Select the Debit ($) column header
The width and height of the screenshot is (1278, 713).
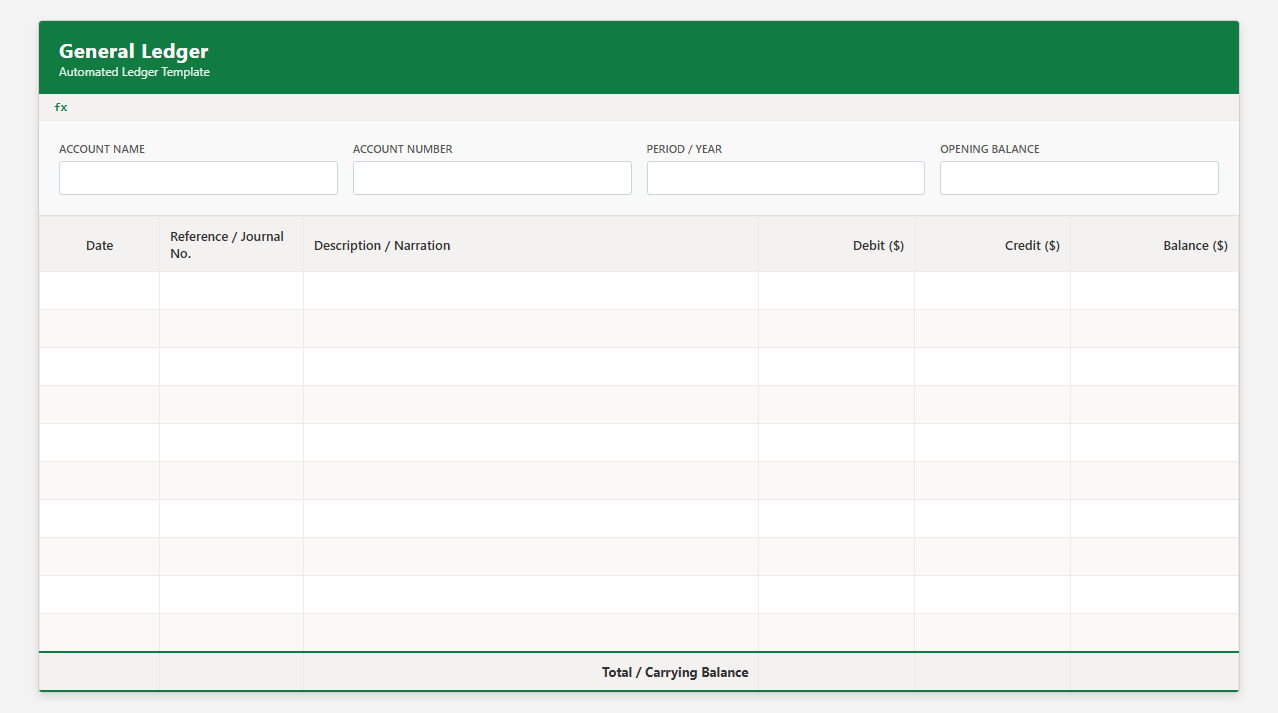[837, 245]
